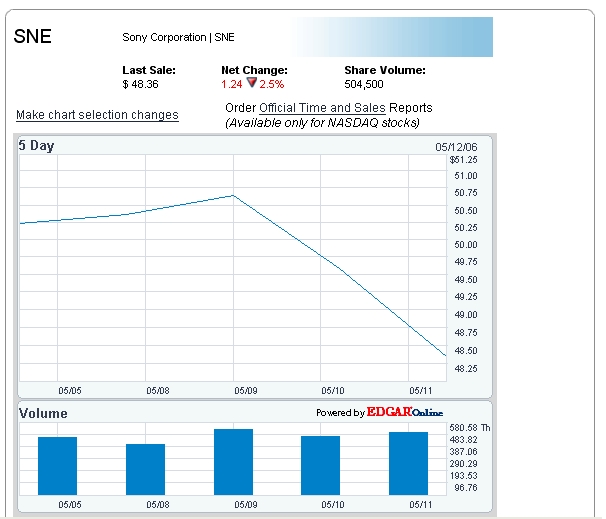Click the 05/12/06 chart date
The width and height of the screenshot is (606, 519).
point(456,147)
